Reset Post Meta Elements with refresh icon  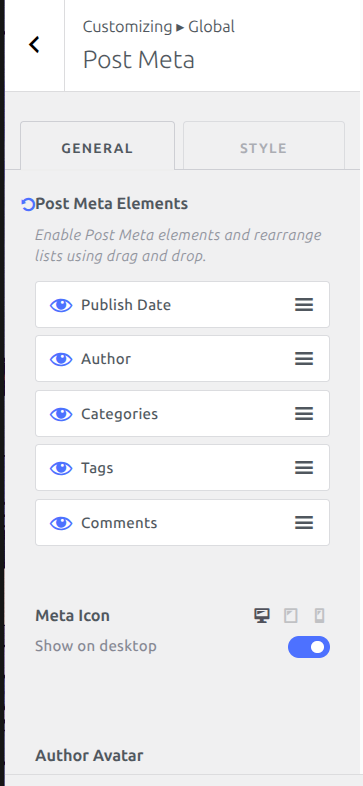coord(28,205)
